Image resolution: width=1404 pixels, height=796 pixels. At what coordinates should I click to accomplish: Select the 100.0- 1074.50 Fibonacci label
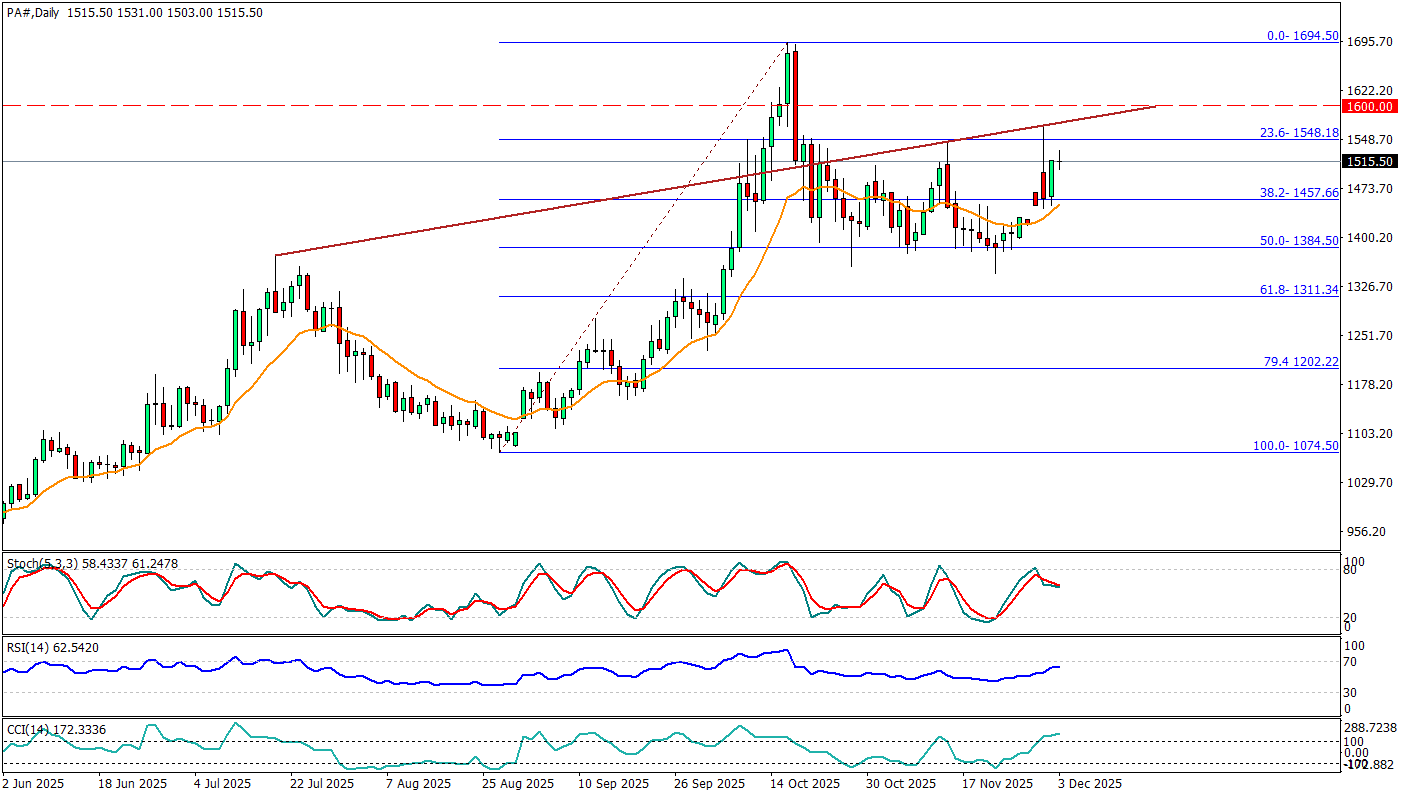(1295, 445)
